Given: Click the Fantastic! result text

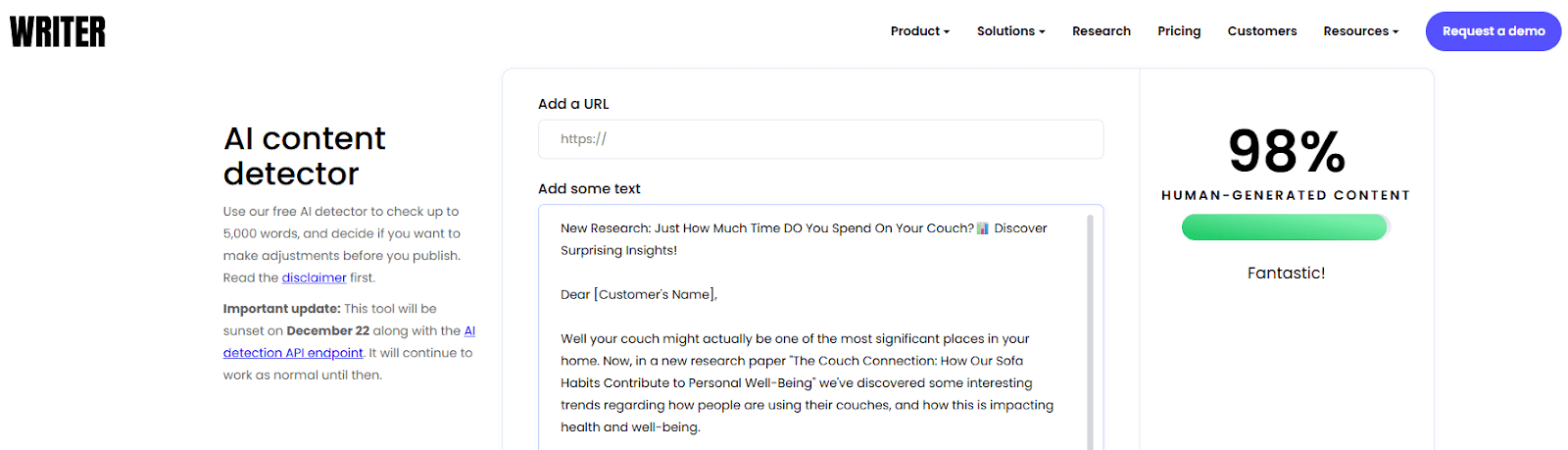Looking at the screenshot, I should pyautogui.click(x=1286, y=274).
